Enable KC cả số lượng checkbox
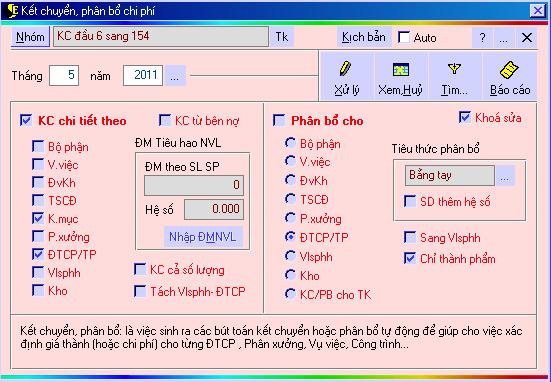The height and width of the screenshot is (382, 551). tap(140, 270)
